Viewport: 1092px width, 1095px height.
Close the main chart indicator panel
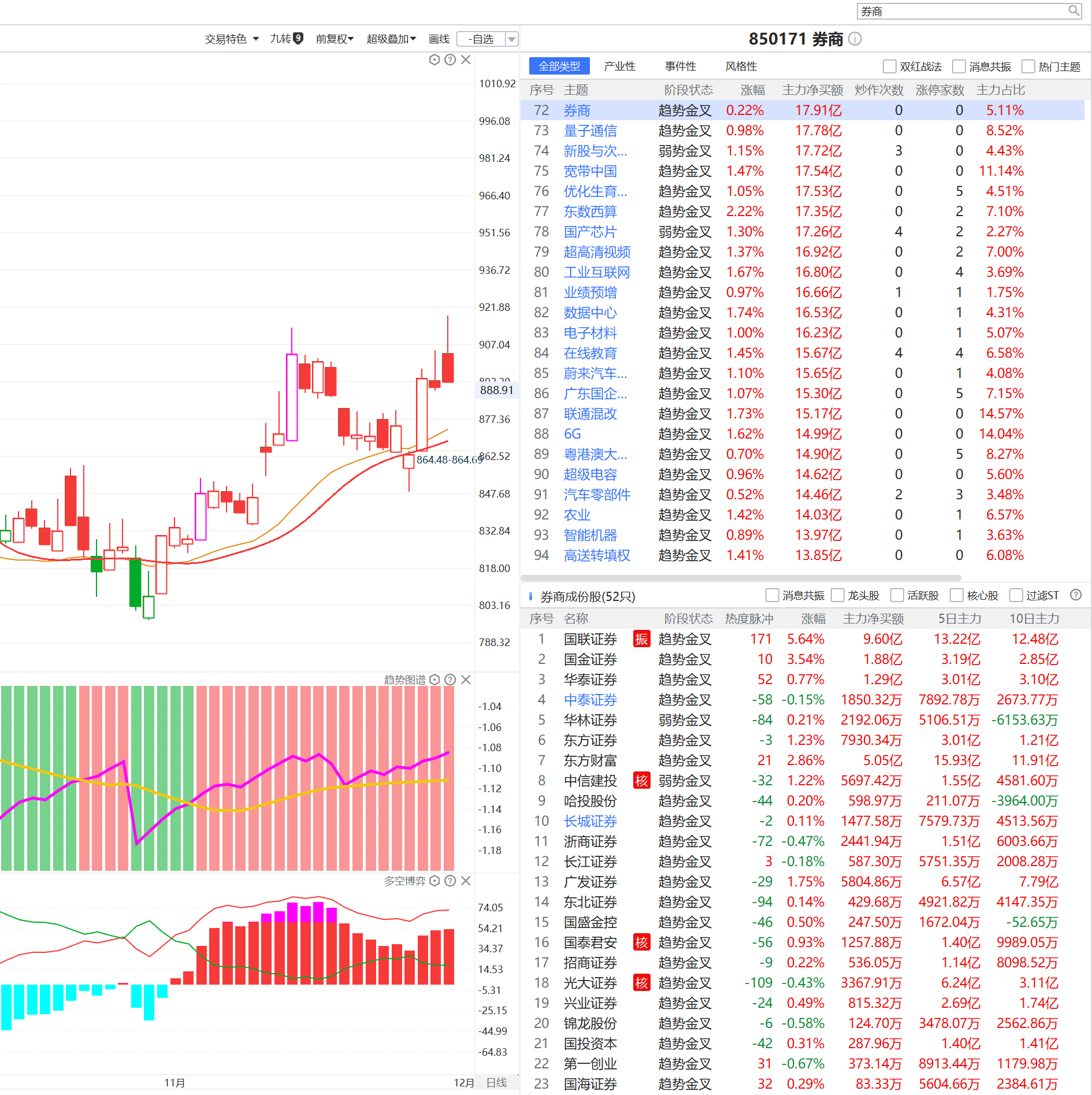tap(466, 60)
